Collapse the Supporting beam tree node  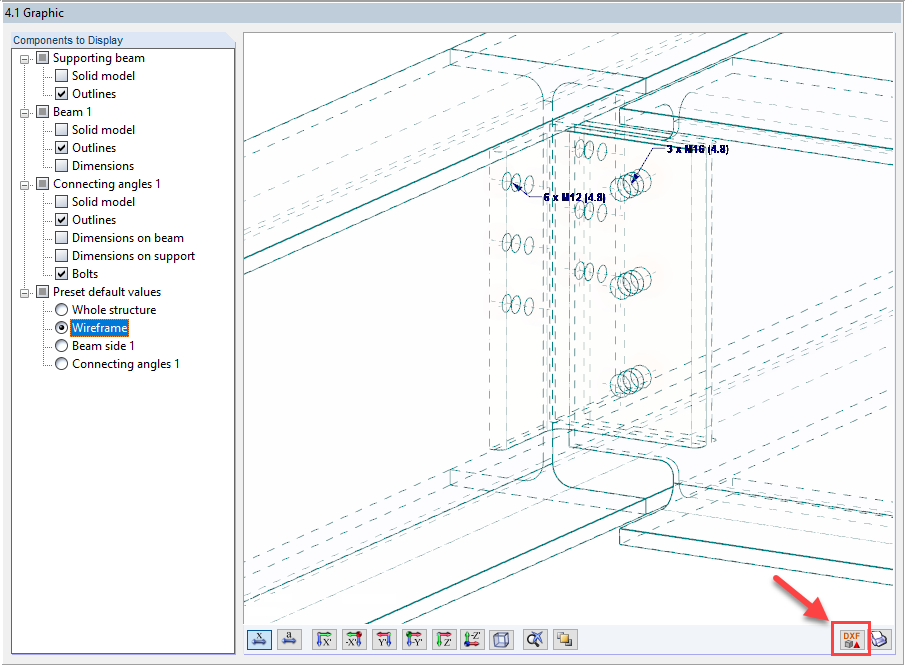pos(25,57)
